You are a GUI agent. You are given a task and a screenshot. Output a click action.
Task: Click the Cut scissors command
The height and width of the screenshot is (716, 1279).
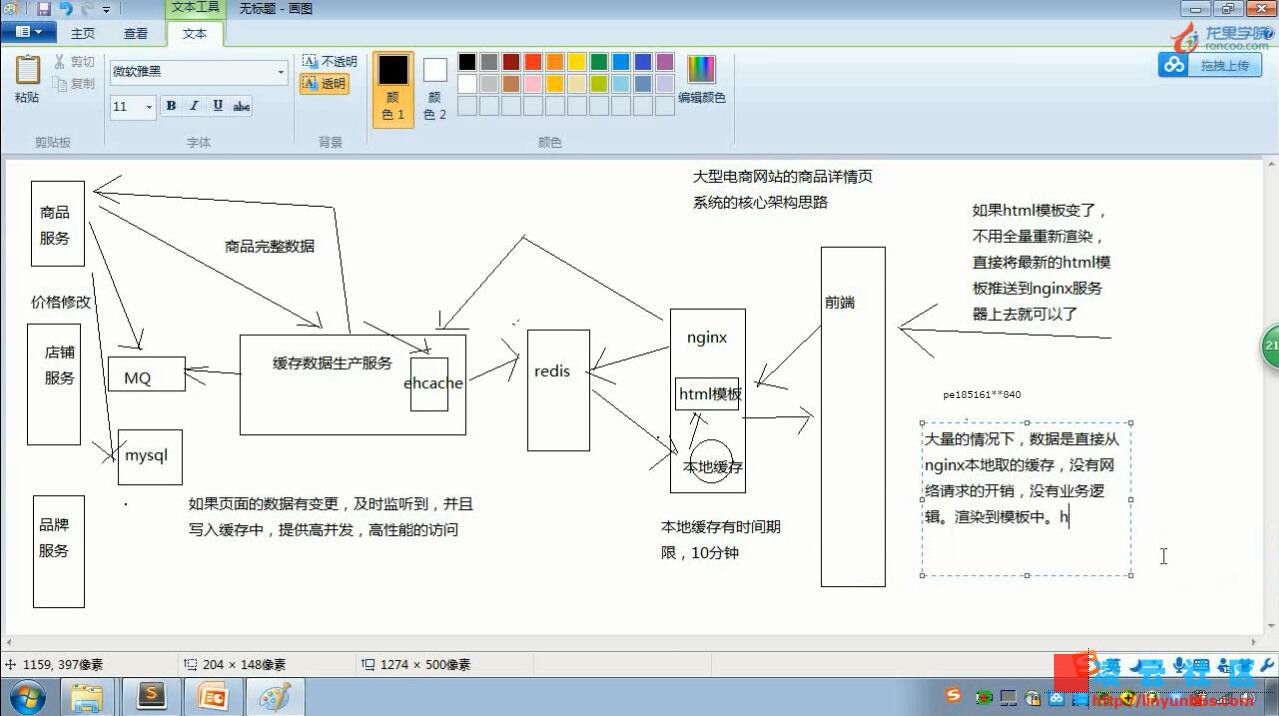[x=74, y=62]
